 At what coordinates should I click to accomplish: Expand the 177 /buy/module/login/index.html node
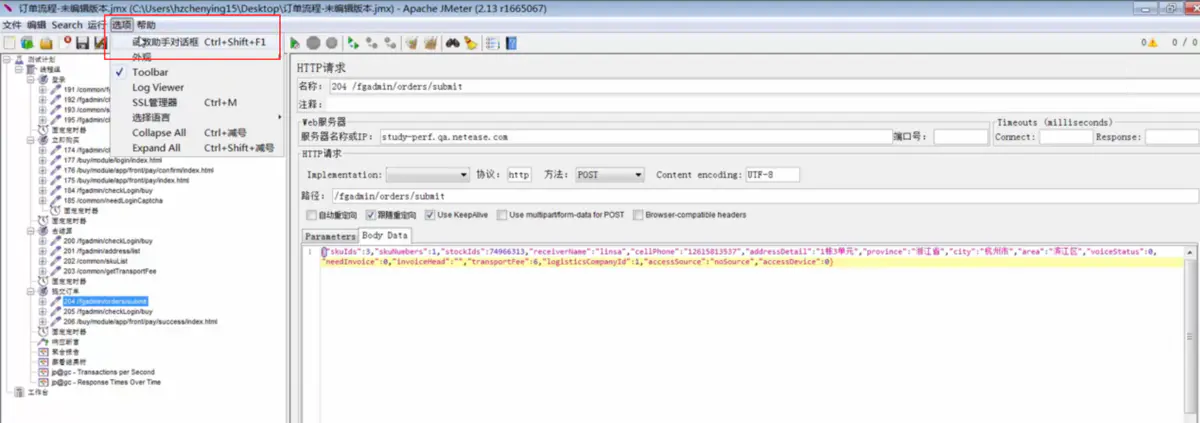click(x=42, y=160)
